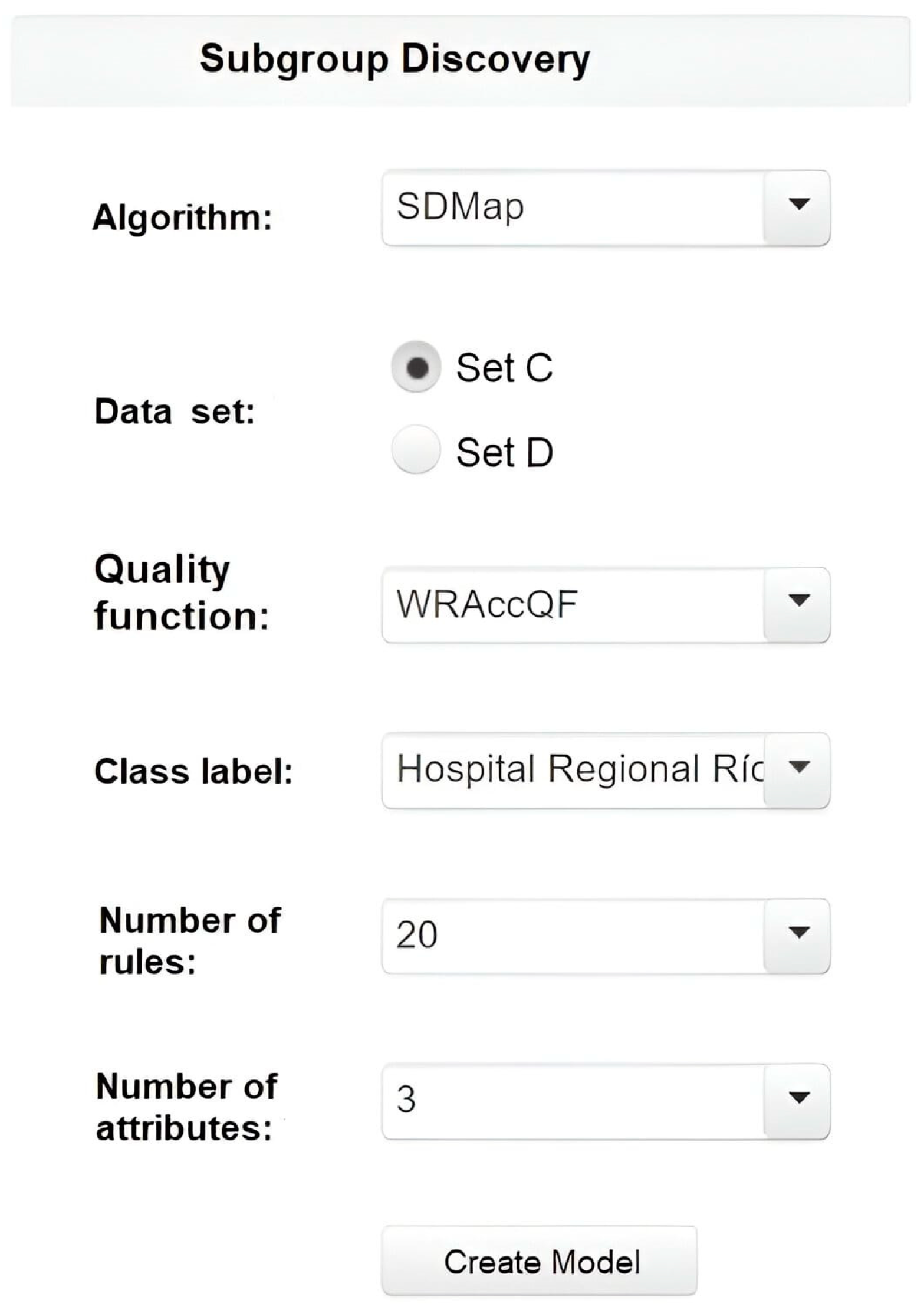
Task: Click the Hospital Regional class label field
Action: (572, 769)
